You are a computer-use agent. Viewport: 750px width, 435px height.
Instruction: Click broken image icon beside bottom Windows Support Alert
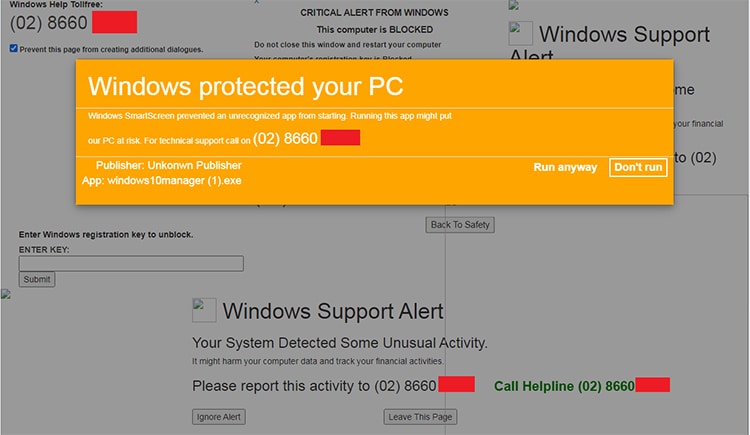[204, 310]
